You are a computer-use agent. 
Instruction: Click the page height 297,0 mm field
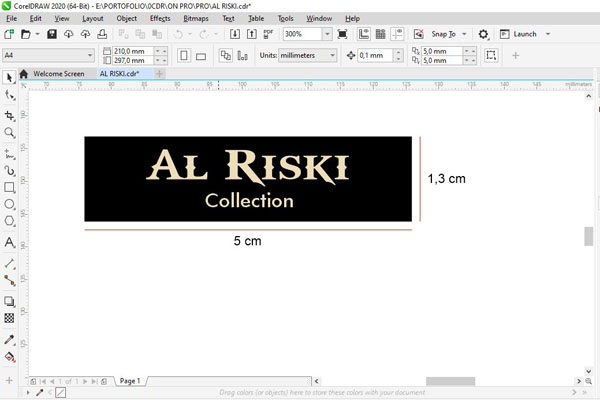click(x=132, y=60)
